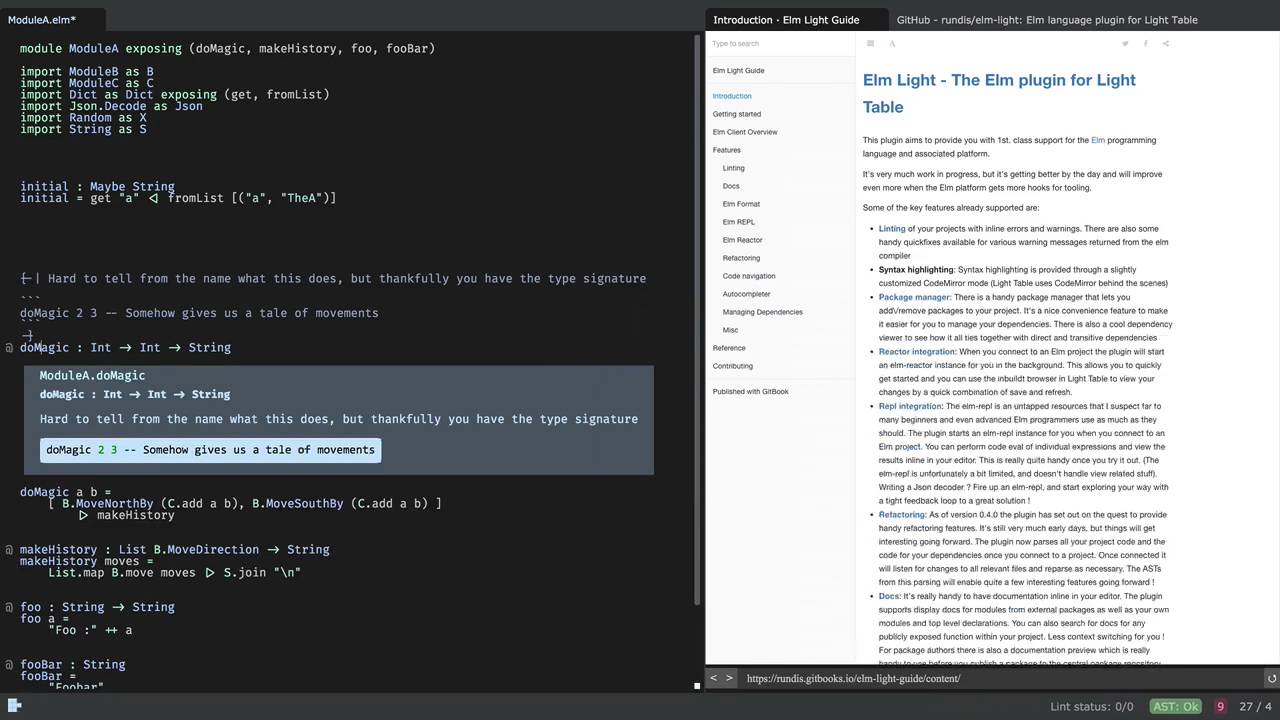Click the 'import Random as X' line
The height and width of the screenshot is (720, 1280).
coord(83,118)
